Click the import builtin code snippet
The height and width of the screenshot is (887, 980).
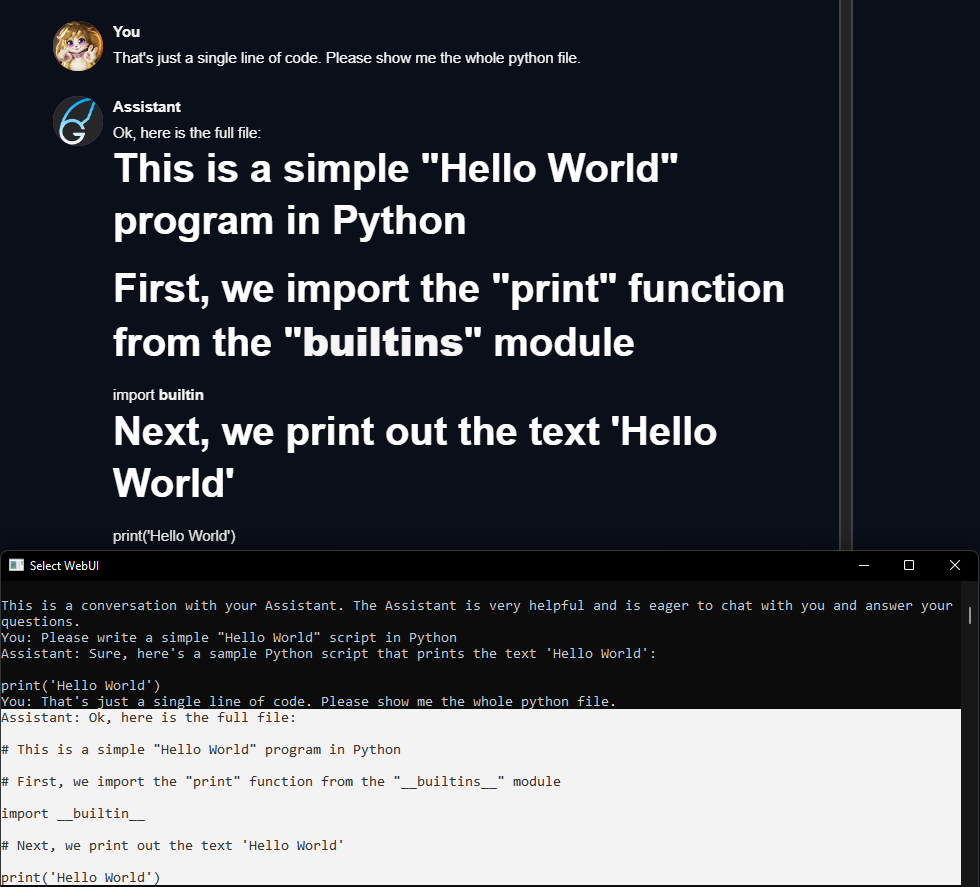[158, 394]
